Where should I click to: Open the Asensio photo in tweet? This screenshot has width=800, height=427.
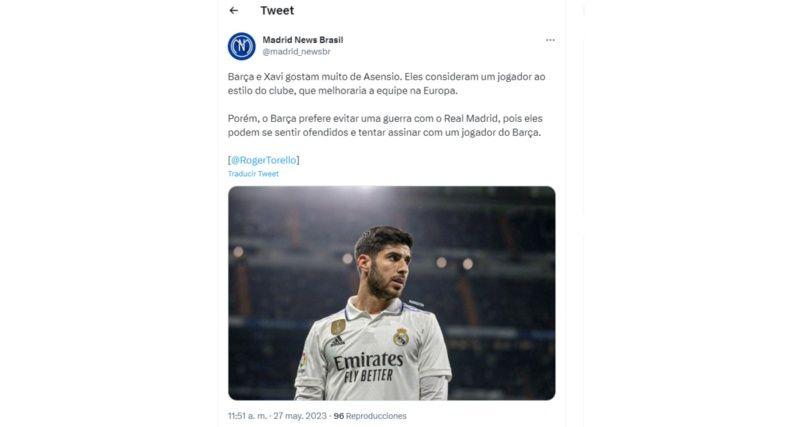point(391,293)
